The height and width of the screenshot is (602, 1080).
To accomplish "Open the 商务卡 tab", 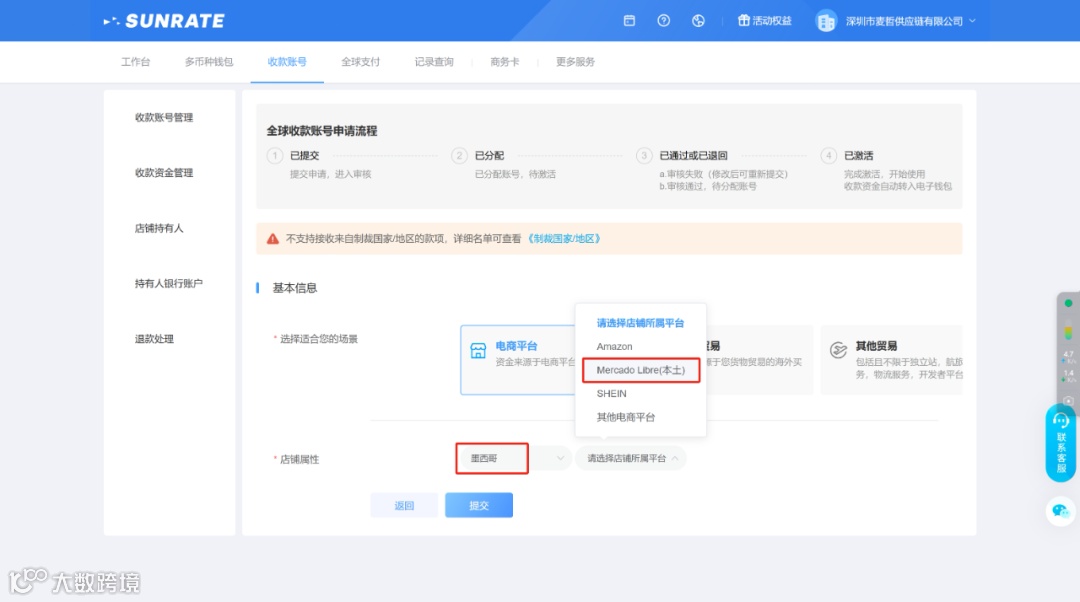I will [x=504, y=62].
